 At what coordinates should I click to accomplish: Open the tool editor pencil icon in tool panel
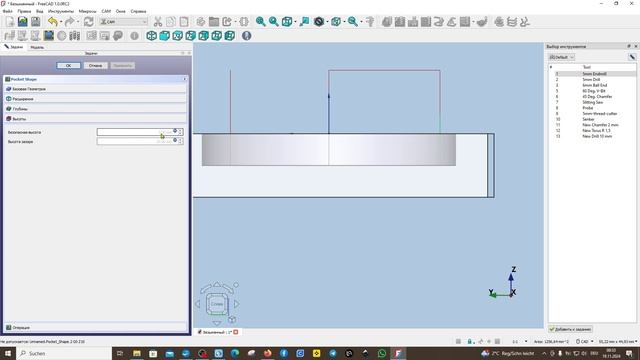[632, 57]
